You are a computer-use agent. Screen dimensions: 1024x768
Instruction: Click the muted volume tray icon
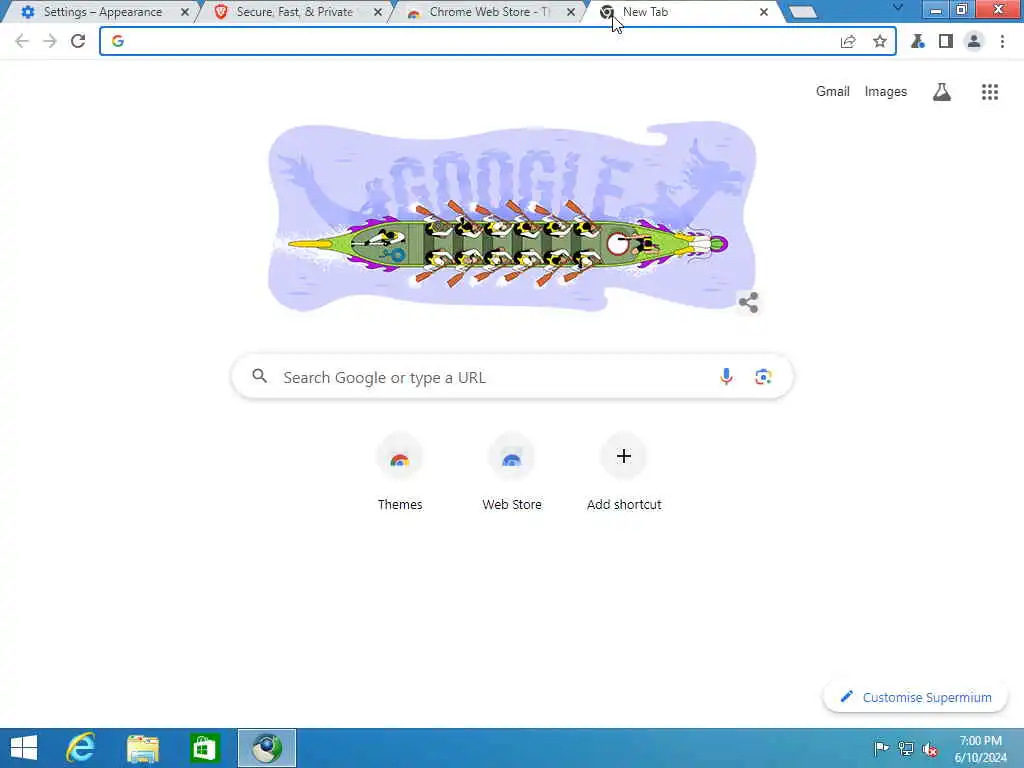click(x=930, y=749)
